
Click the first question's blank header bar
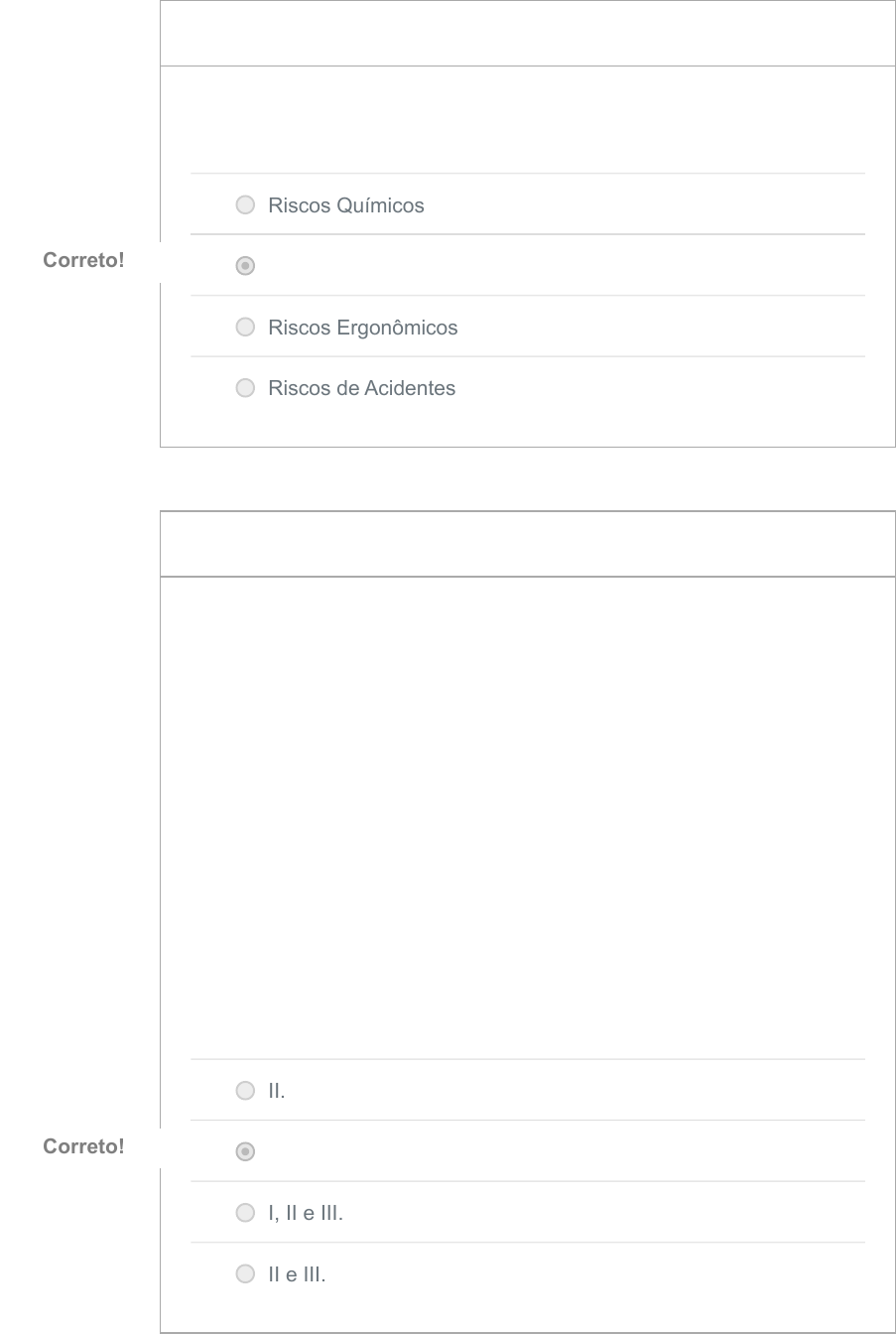point(528,34)
